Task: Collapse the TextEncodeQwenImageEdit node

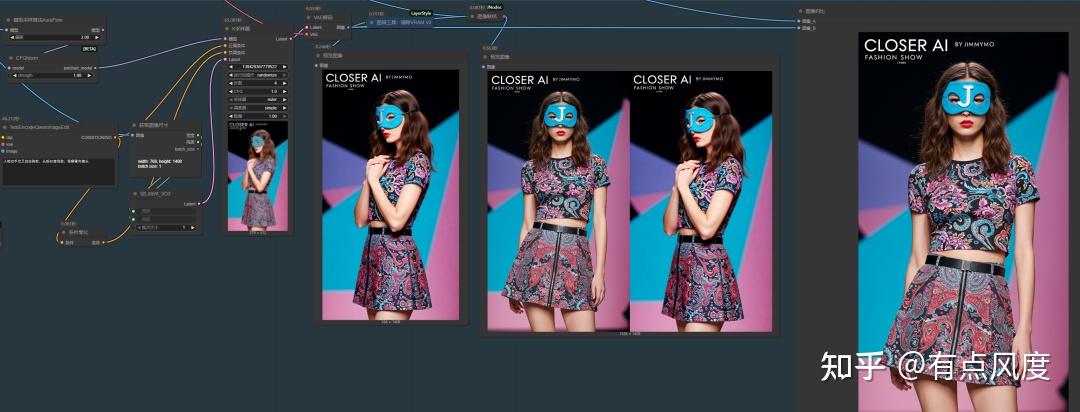Action: click(6, 127)
